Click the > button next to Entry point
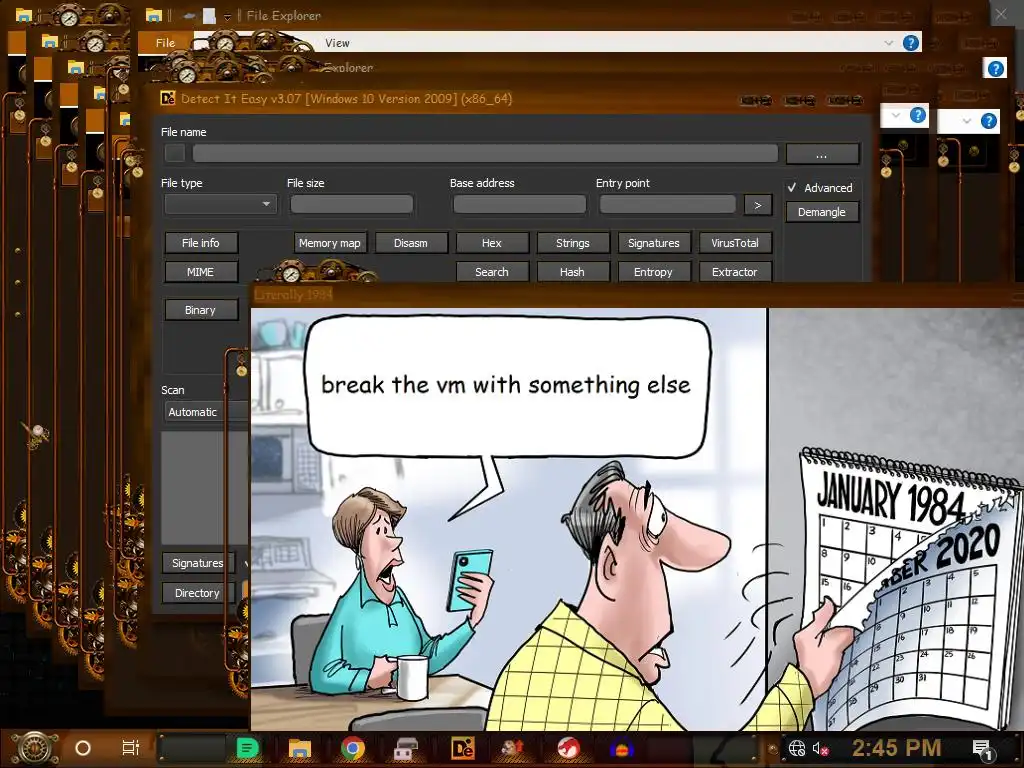Screen dimensions: 1024x768 (758, 205)
